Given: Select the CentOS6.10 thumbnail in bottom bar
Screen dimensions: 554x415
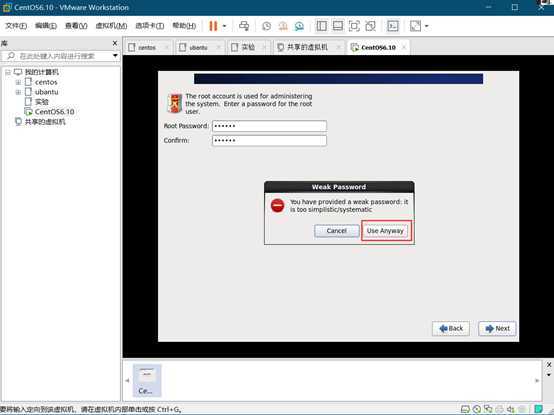Looking at the screenshot, I should pos(147,380).
